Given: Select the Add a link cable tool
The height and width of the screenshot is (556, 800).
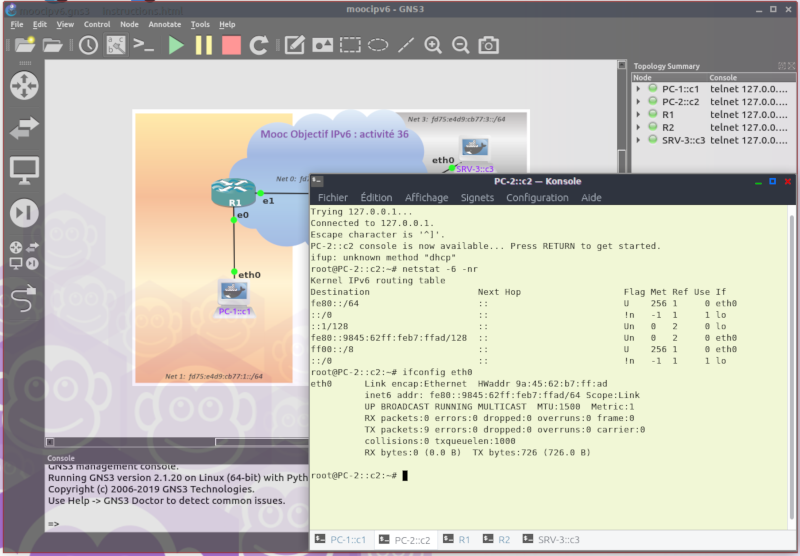Looking at the screenshot, I should [x=24, y=298].
